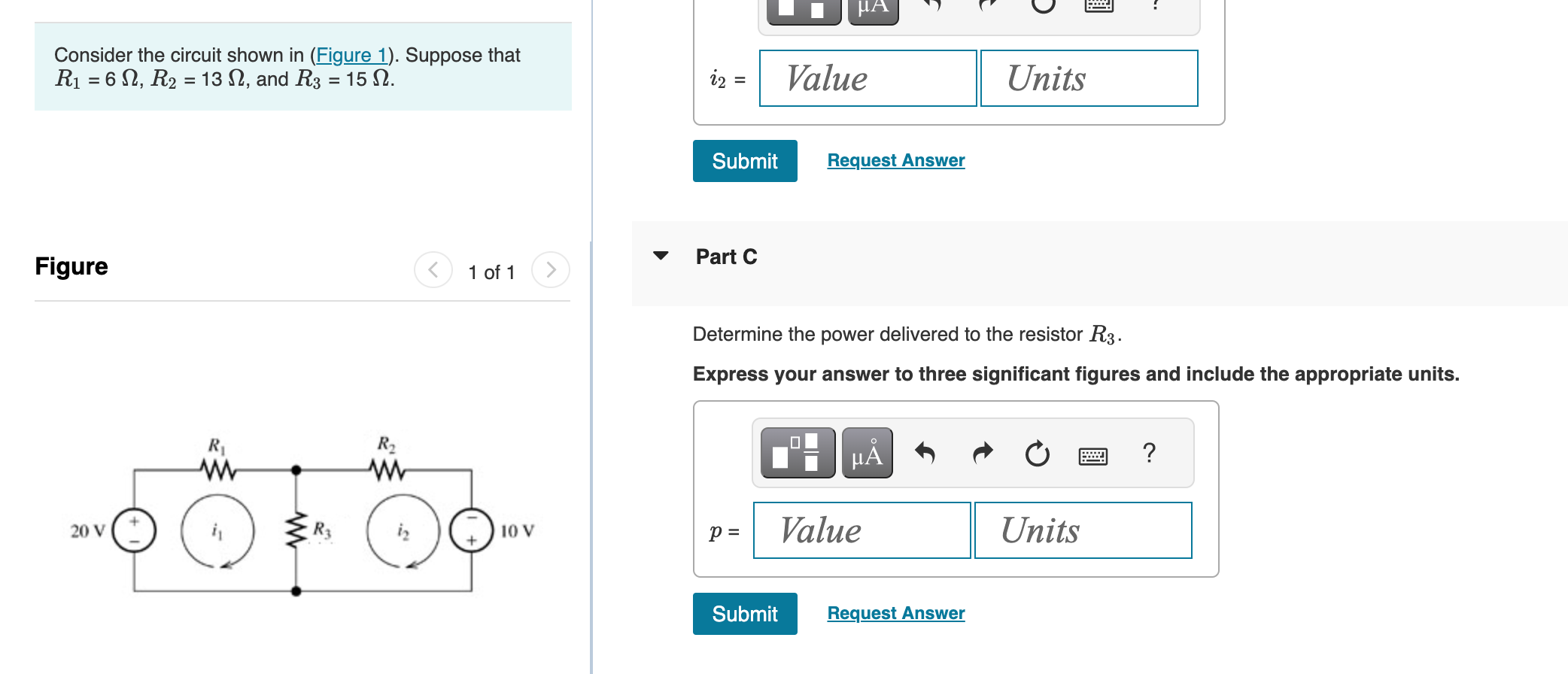
Task: Select the μA icon in the i2 answer toolbar
Action: (x=873, y=8)
